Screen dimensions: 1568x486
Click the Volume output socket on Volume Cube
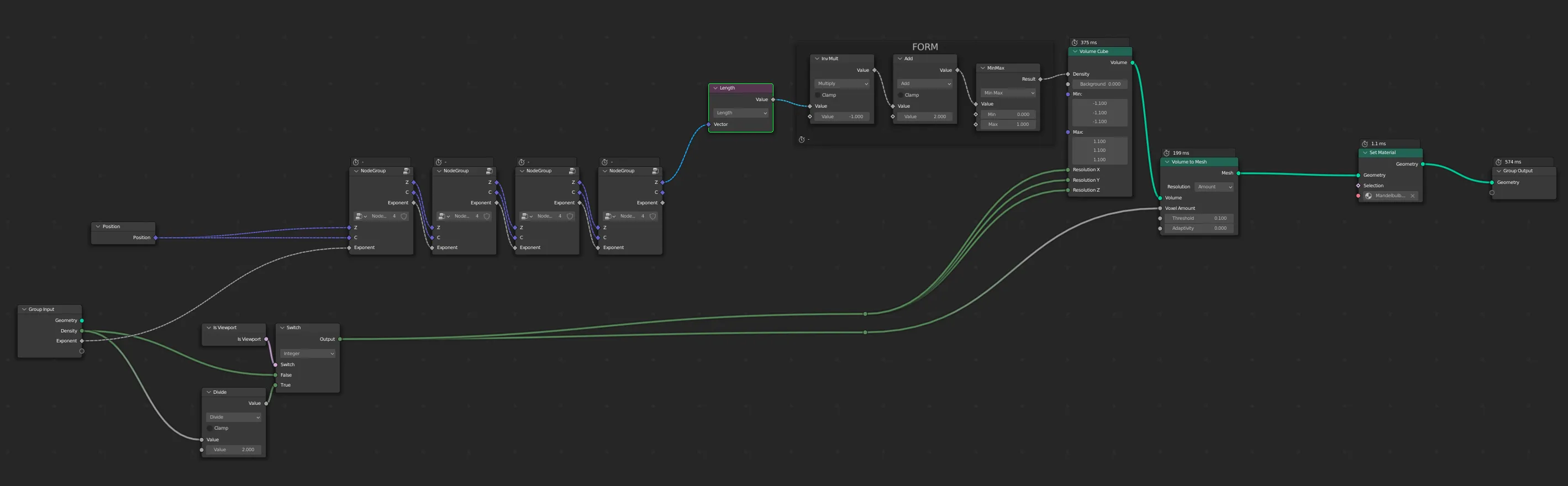pyautogui.click(x=1132, y=62)
